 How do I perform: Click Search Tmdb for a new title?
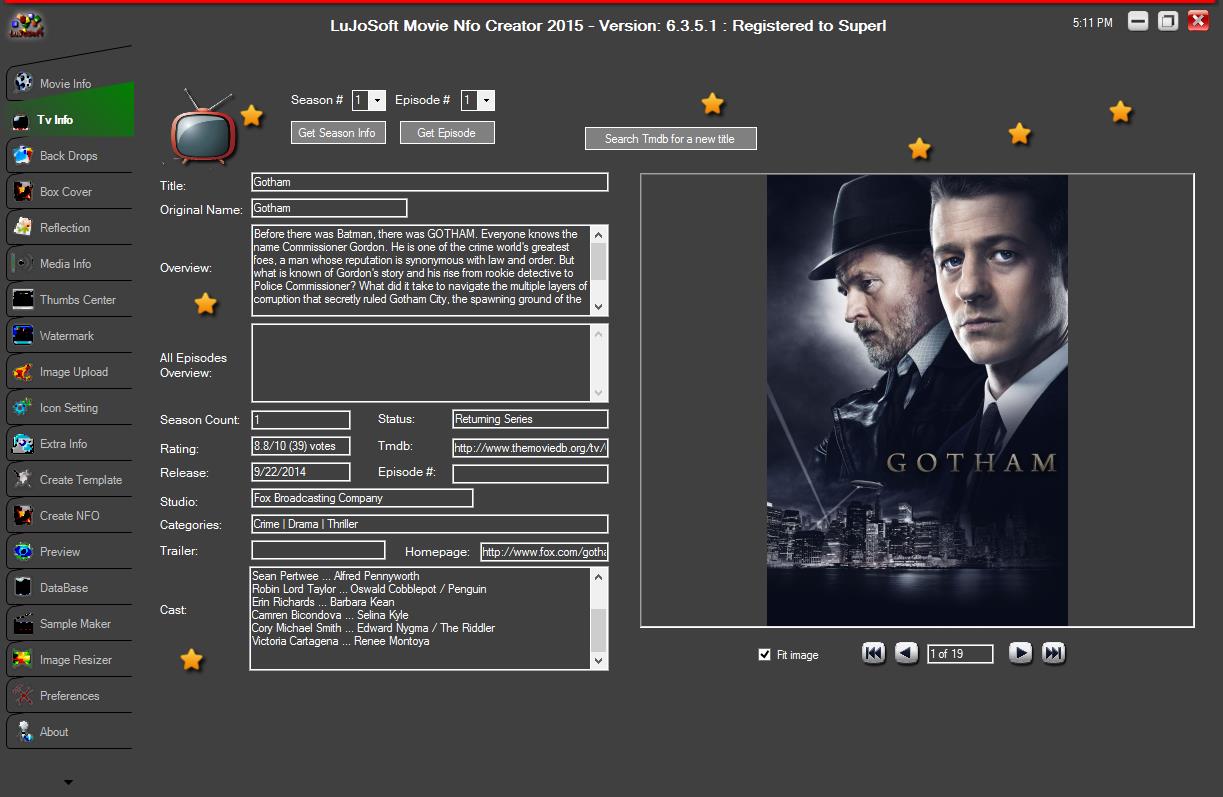[670, 138]
